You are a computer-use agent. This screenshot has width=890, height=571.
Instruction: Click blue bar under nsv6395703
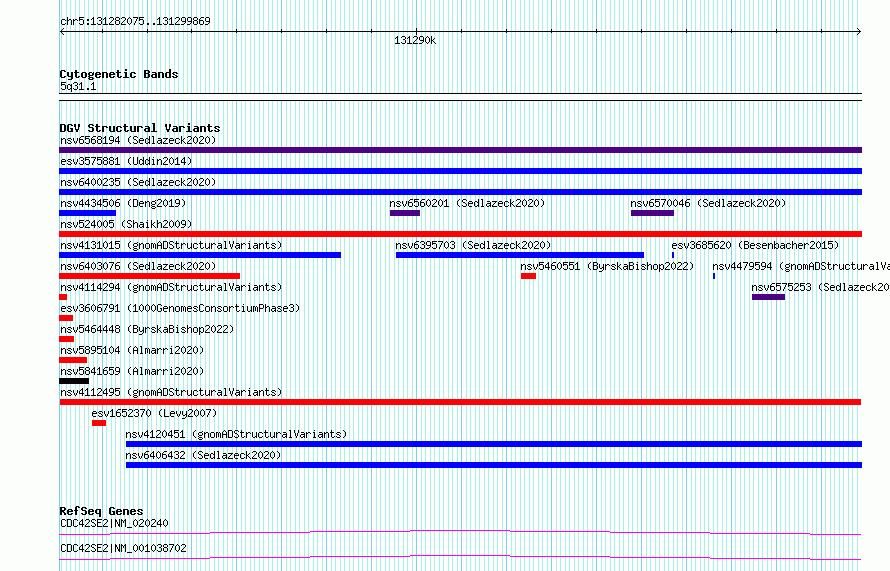point(520,255)
